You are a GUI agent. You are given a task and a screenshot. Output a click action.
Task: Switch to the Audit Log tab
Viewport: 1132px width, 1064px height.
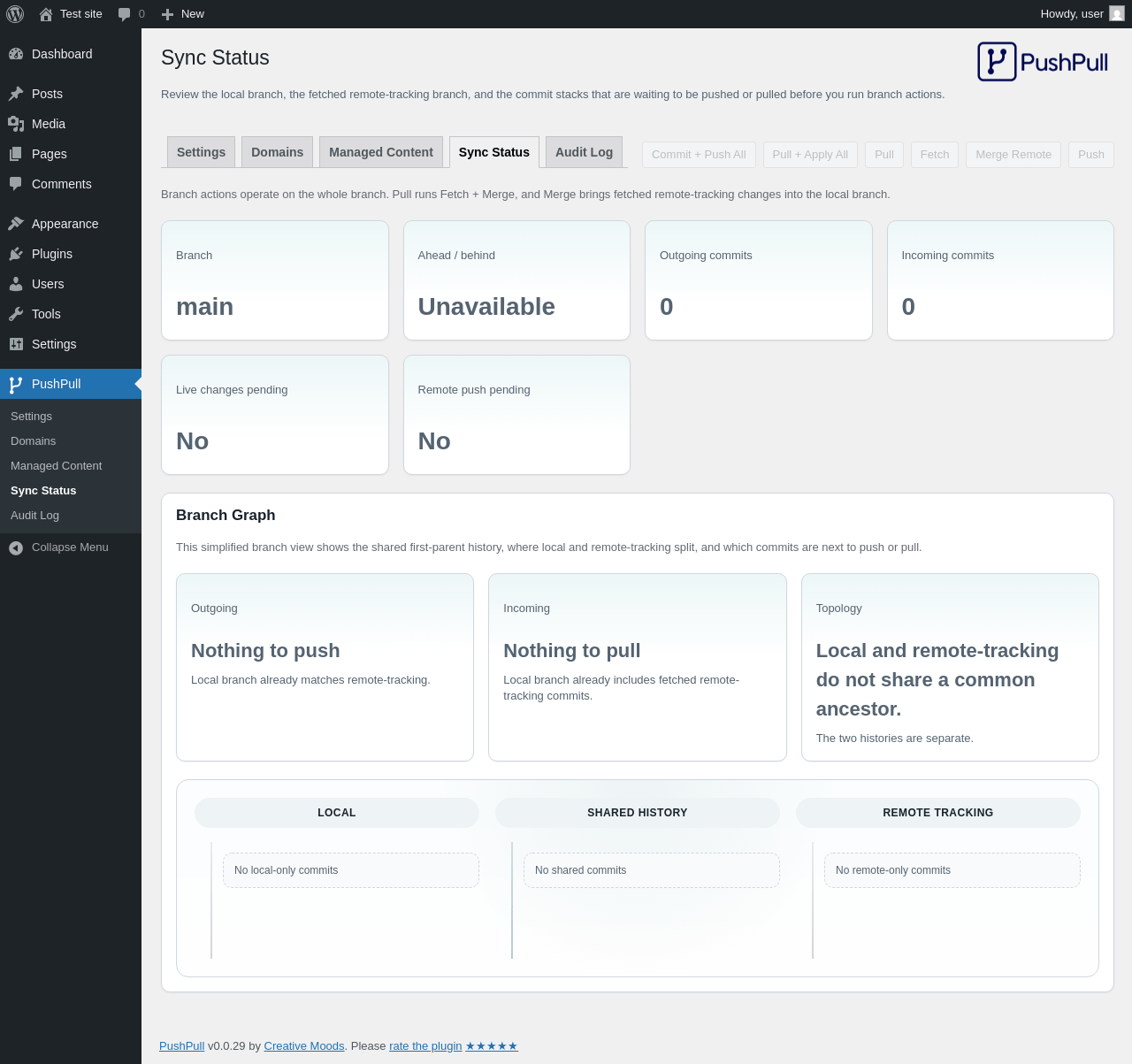pos(585,152)
